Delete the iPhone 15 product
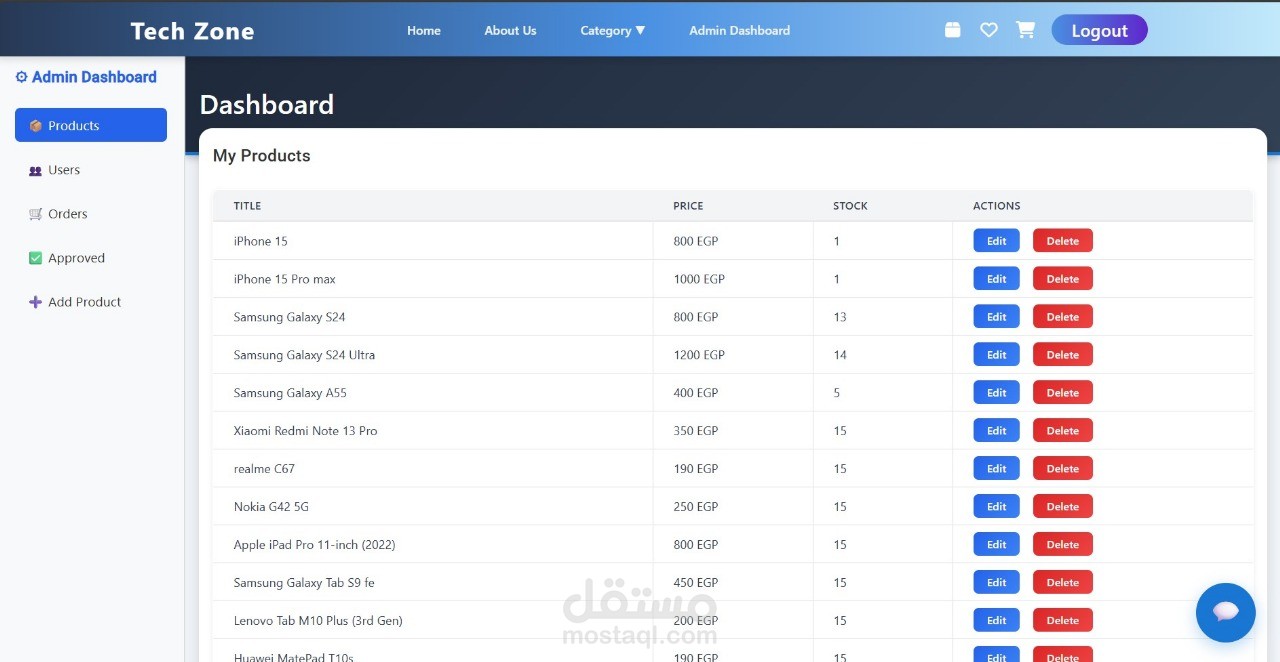 (1062, 241)
